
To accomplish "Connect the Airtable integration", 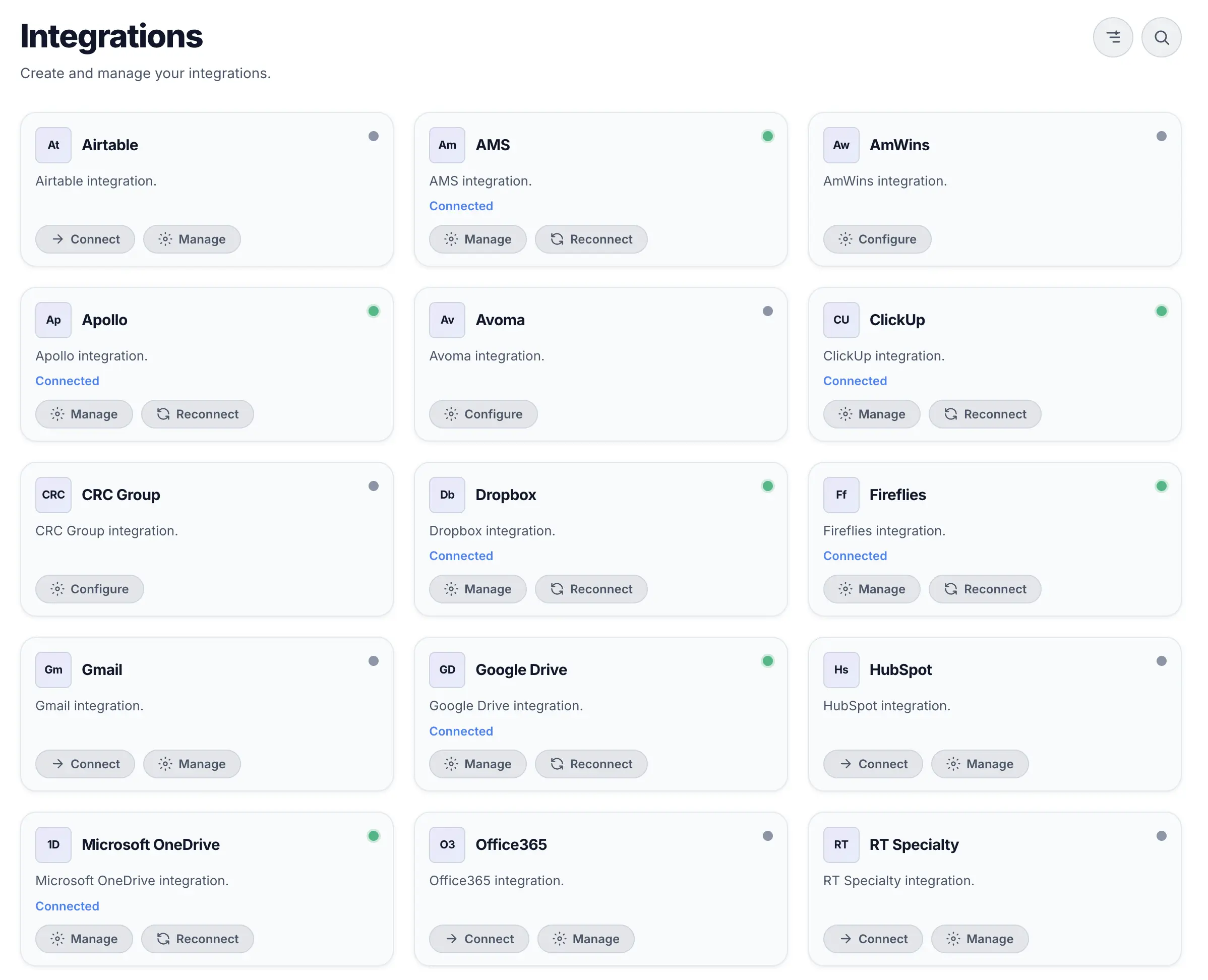I will (x=85, y=239).
